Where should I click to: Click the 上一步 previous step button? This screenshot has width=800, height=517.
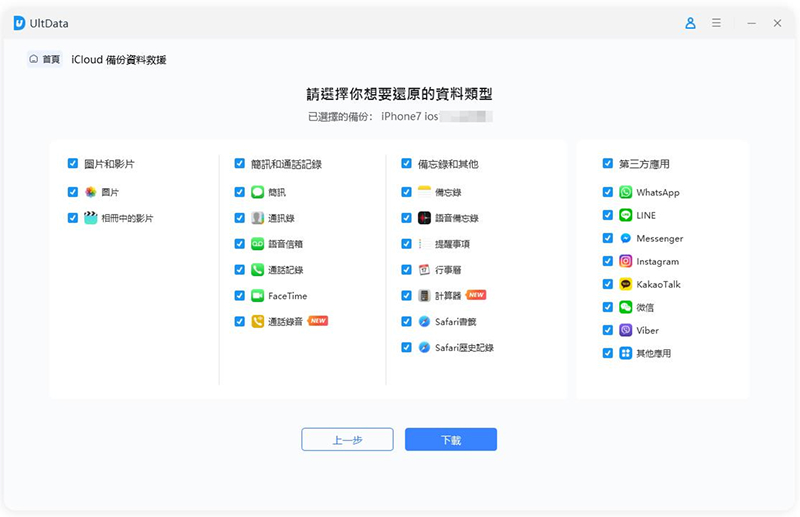[x=347, y=439]
